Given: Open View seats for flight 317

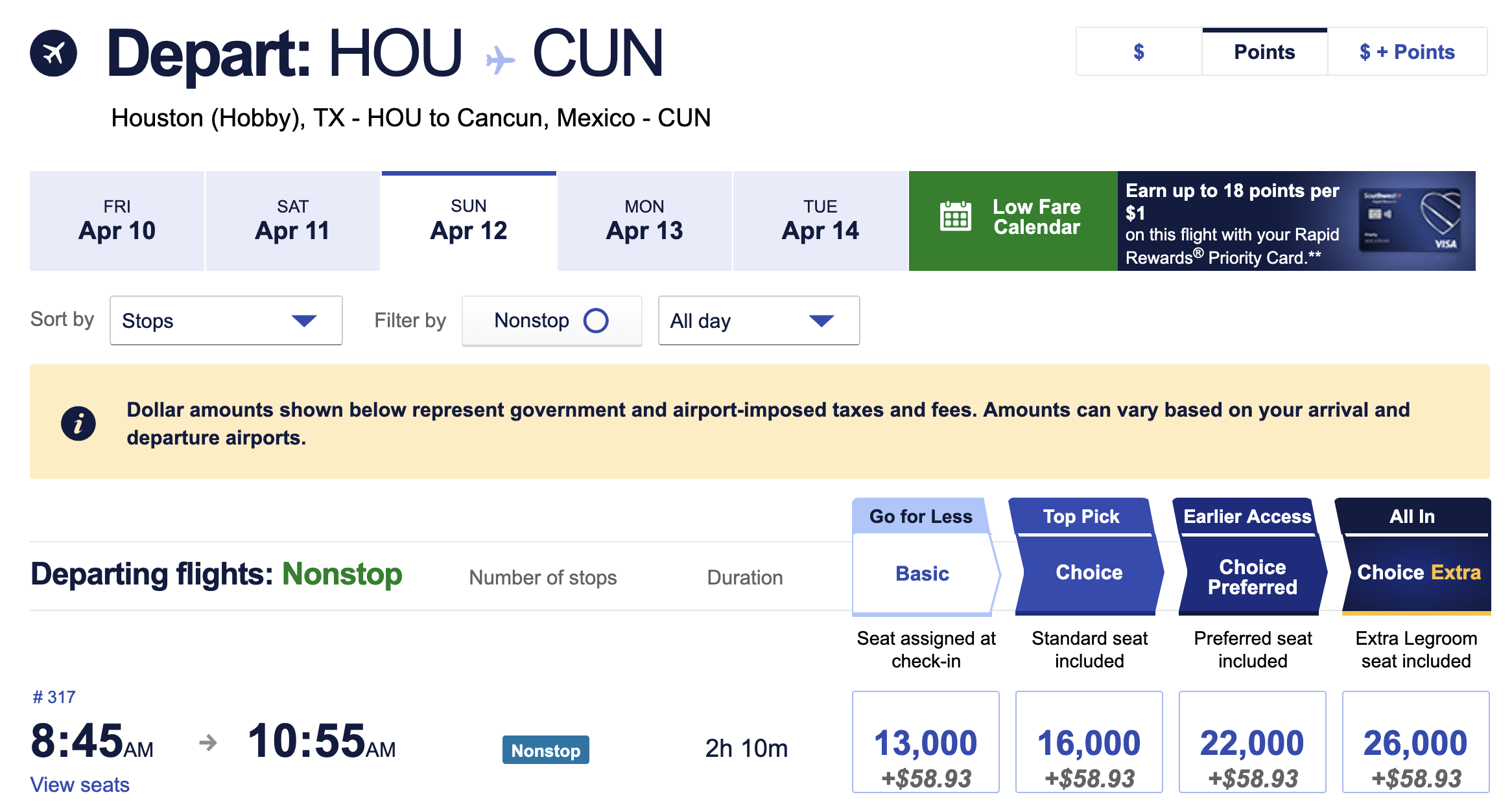Looking at the screenshot, I should click(x=80, y=784).
